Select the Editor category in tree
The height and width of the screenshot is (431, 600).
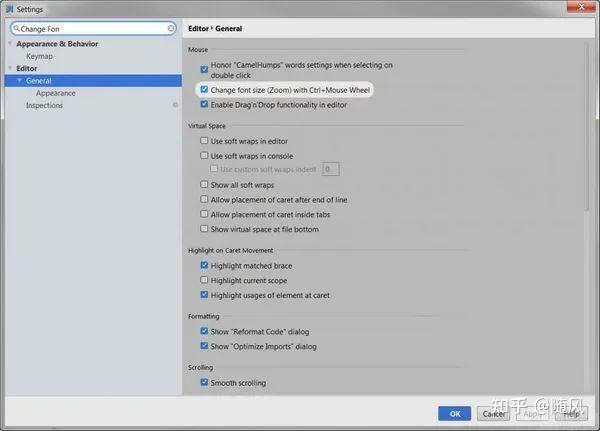[26, 69]
